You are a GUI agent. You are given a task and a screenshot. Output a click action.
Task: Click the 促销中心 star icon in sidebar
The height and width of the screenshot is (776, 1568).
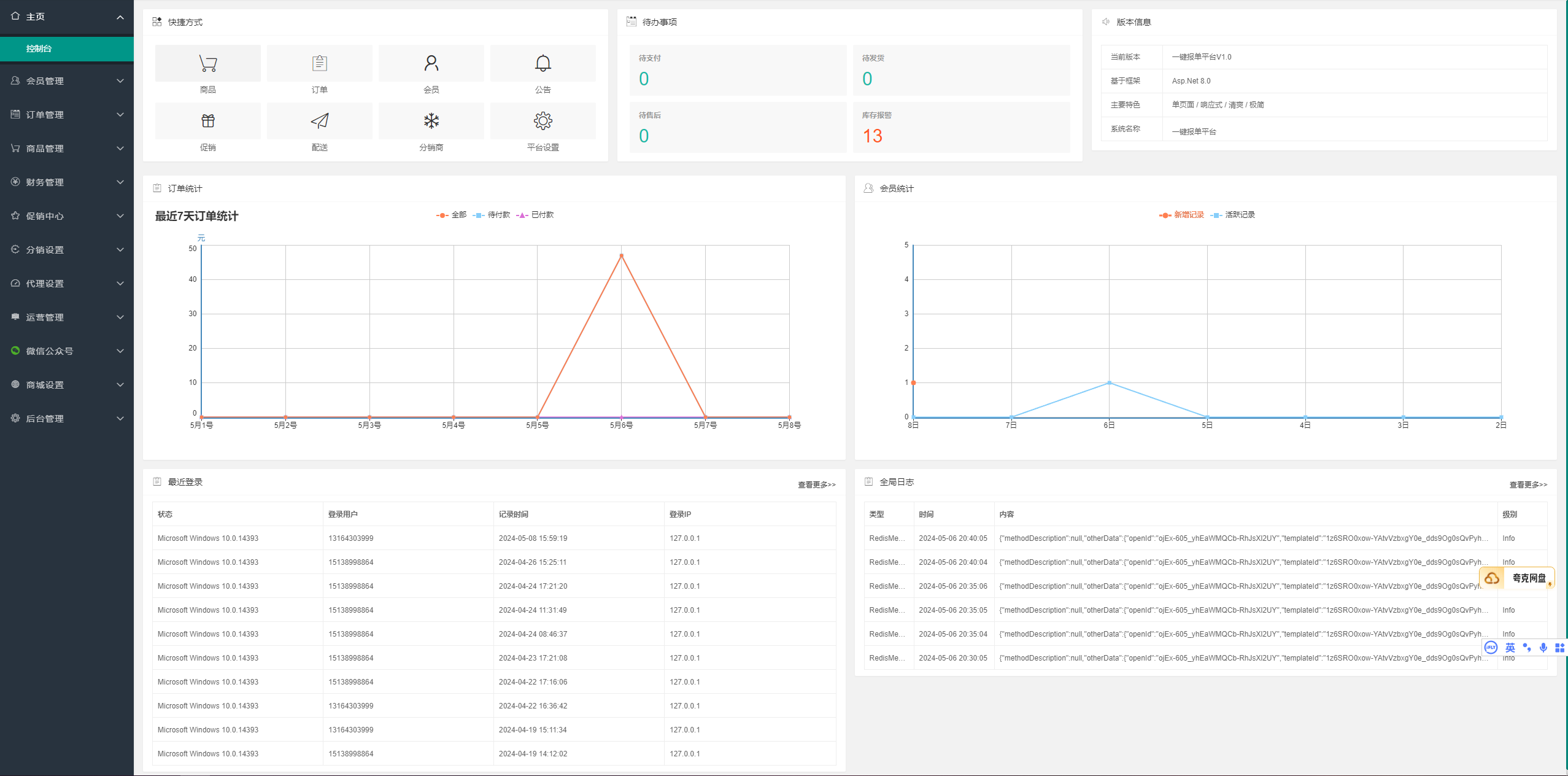(15, 215)
